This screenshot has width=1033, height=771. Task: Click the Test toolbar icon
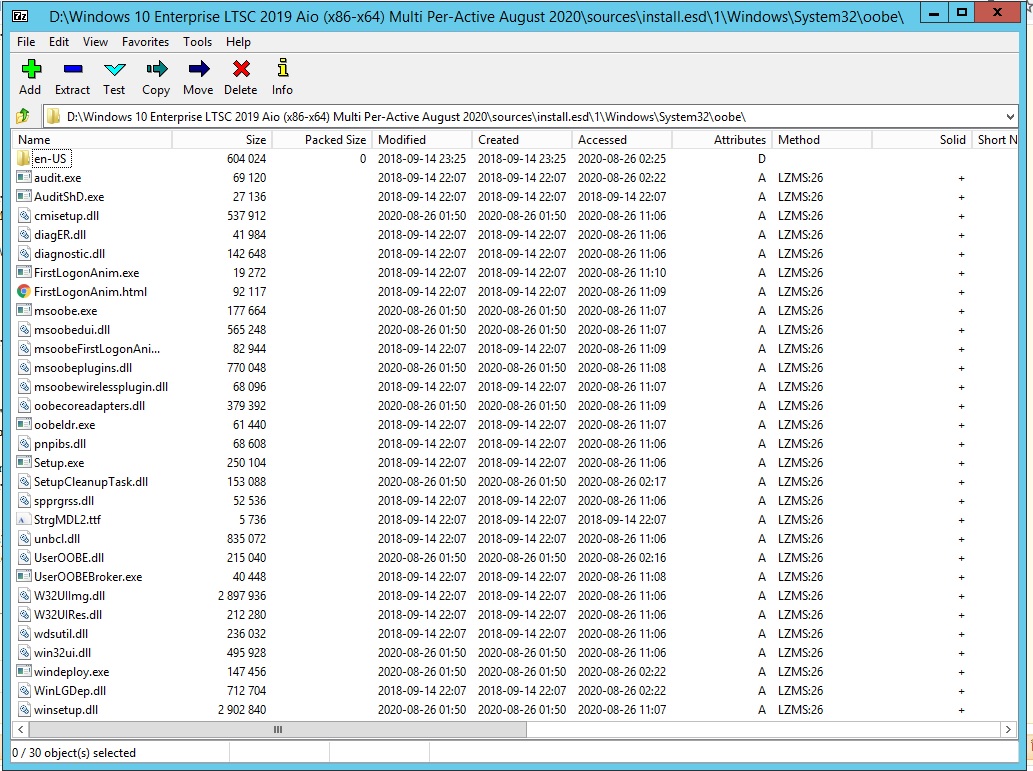[115, 69]
